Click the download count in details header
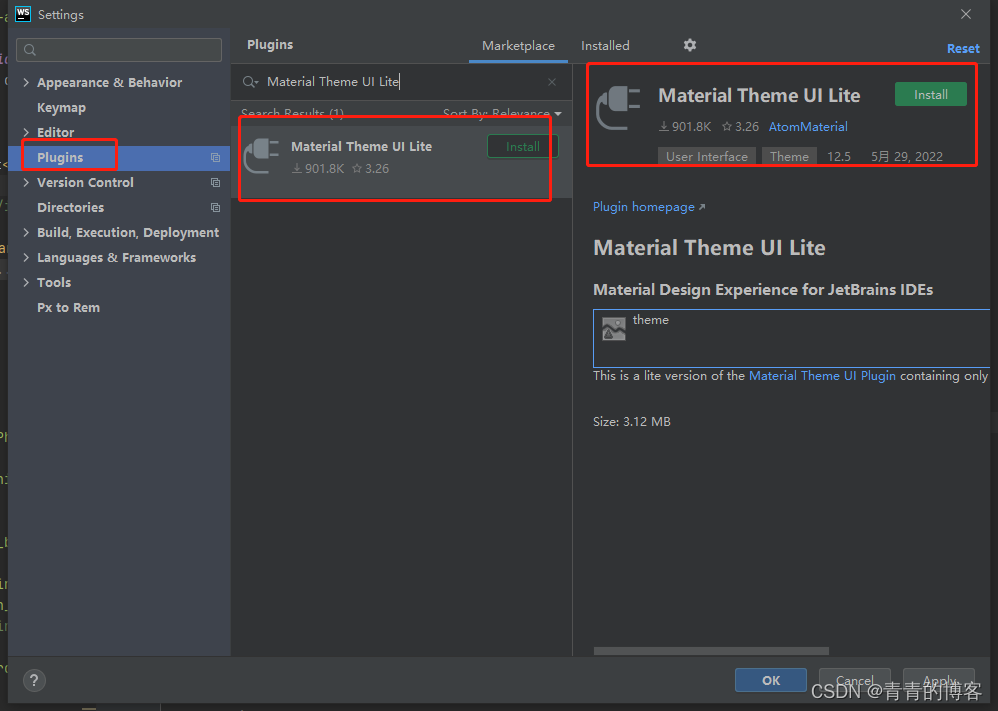 coord(685,127)
